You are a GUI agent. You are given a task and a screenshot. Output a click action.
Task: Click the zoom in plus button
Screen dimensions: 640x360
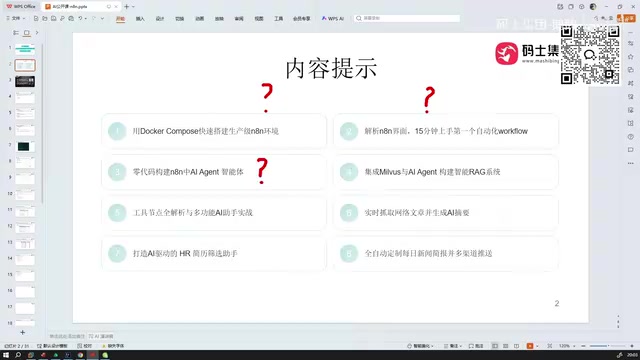(632, 346)
